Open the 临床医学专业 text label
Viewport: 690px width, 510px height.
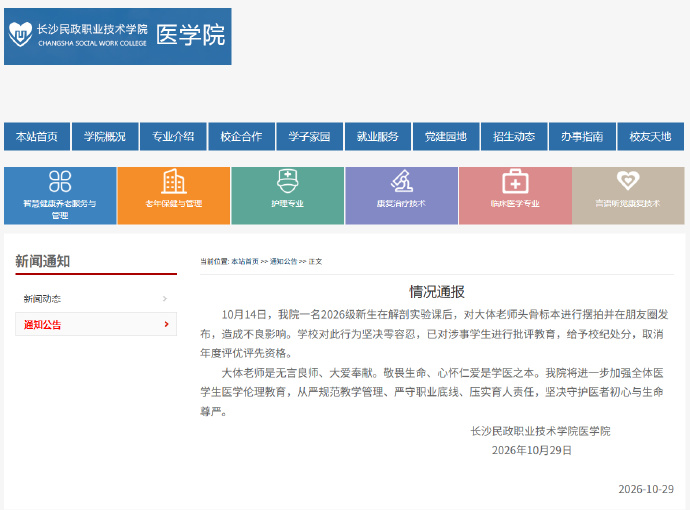tap(515, 204)
